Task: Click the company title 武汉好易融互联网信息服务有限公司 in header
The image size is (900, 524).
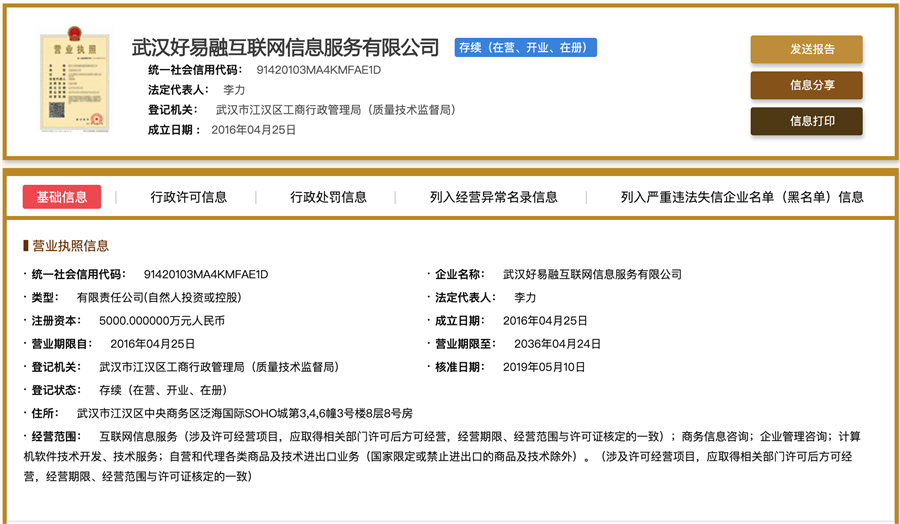Action: tap(286, 47)
